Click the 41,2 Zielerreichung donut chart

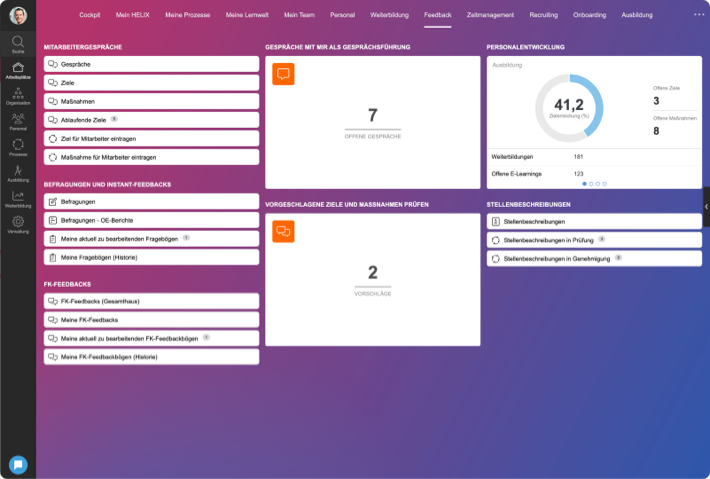(x=569, y=108)
